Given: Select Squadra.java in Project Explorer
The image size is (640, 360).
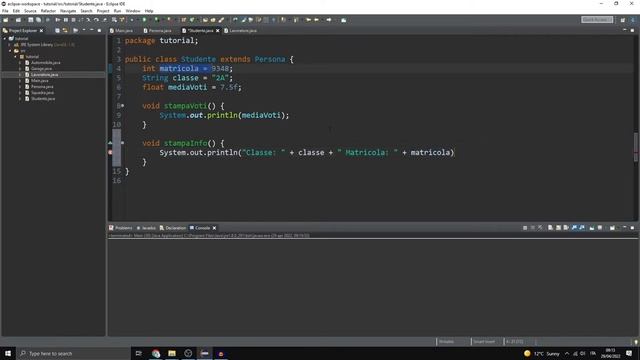Looking at the screenshot, I should (x=42, y=93).
